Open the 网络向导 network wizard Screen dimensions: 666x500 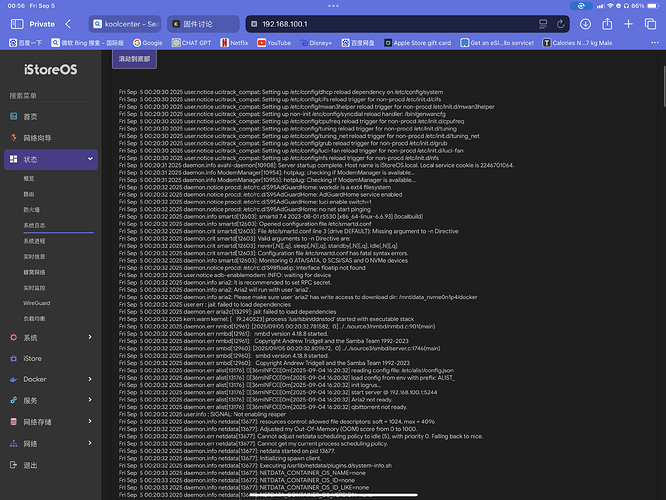[x=36, y=138]
